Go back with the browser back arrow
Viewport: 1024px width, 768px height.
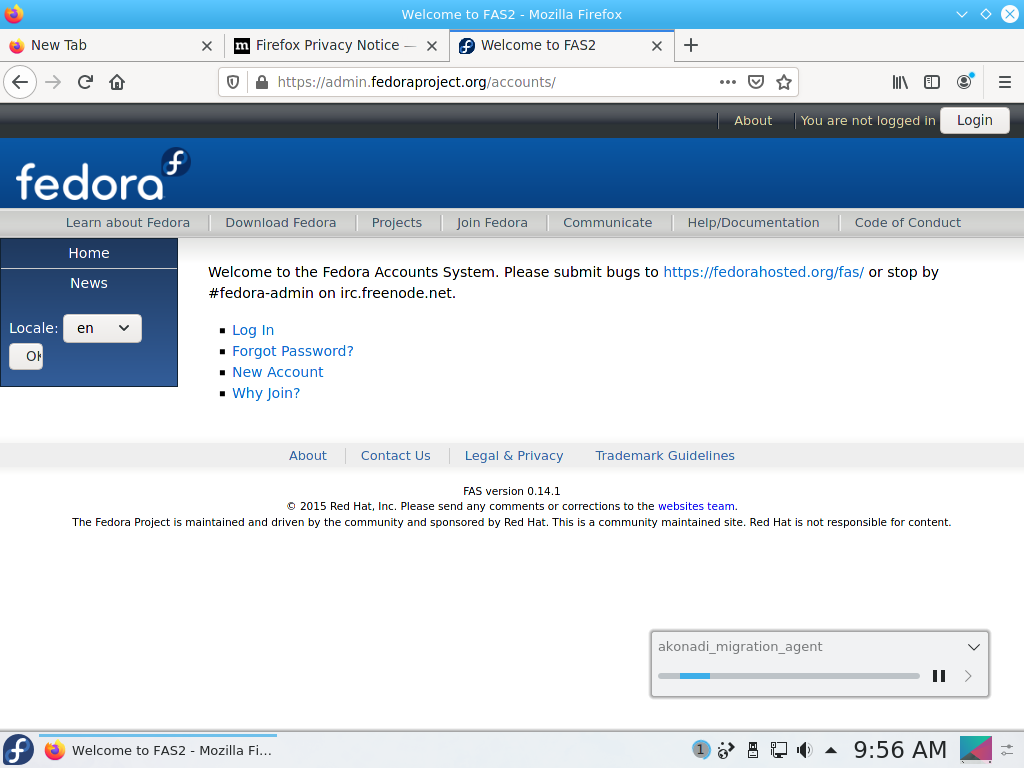pos(20,82)
